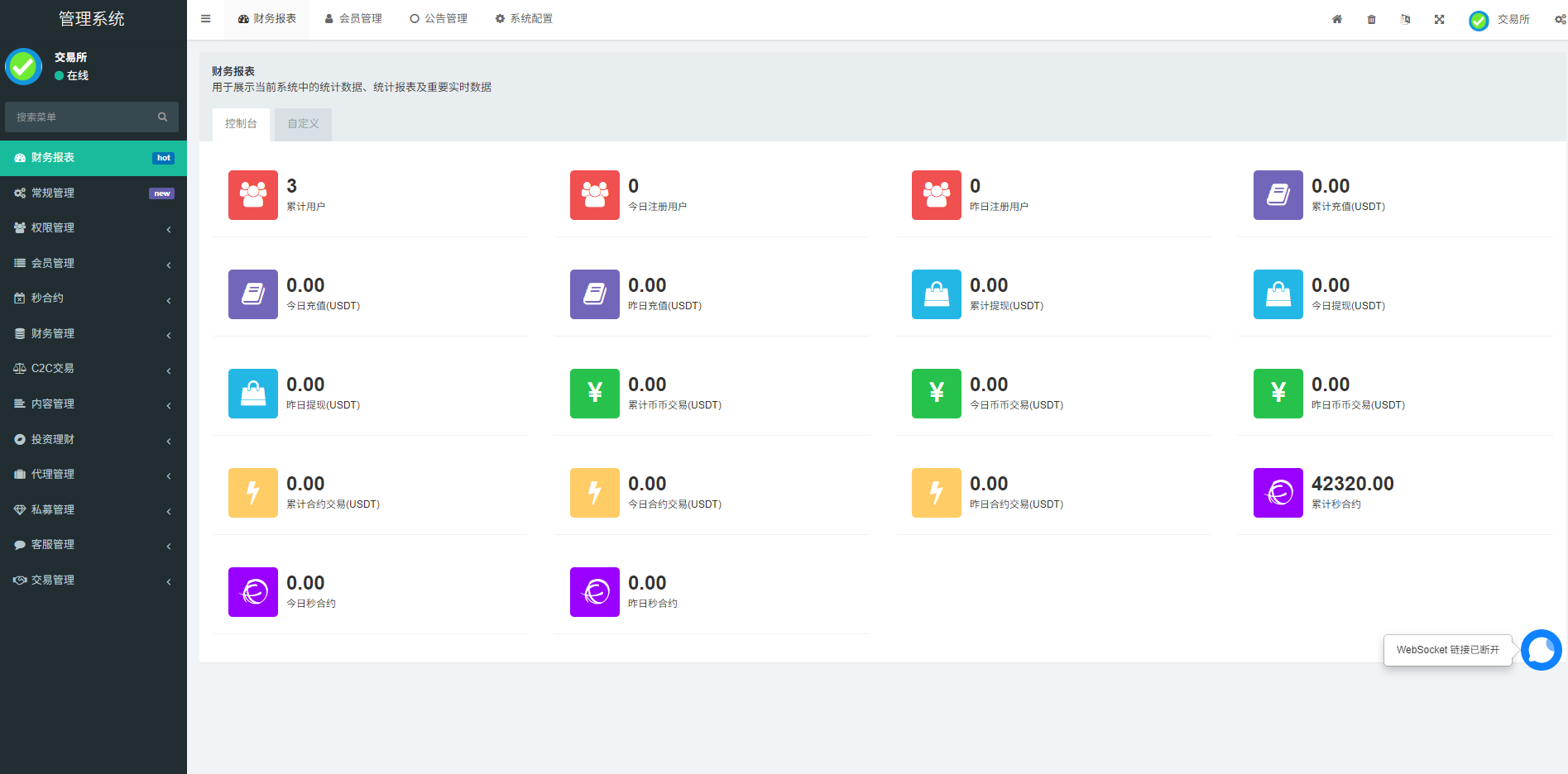Click the 累计用户 count of 3

pos(291,186)
